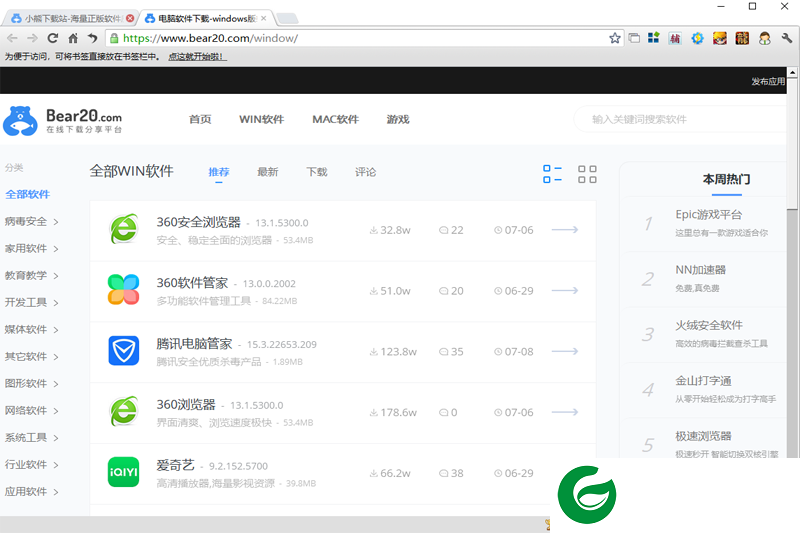
Task: Open NN加速器 in weekly hot list
Action: tap(701, 270)
